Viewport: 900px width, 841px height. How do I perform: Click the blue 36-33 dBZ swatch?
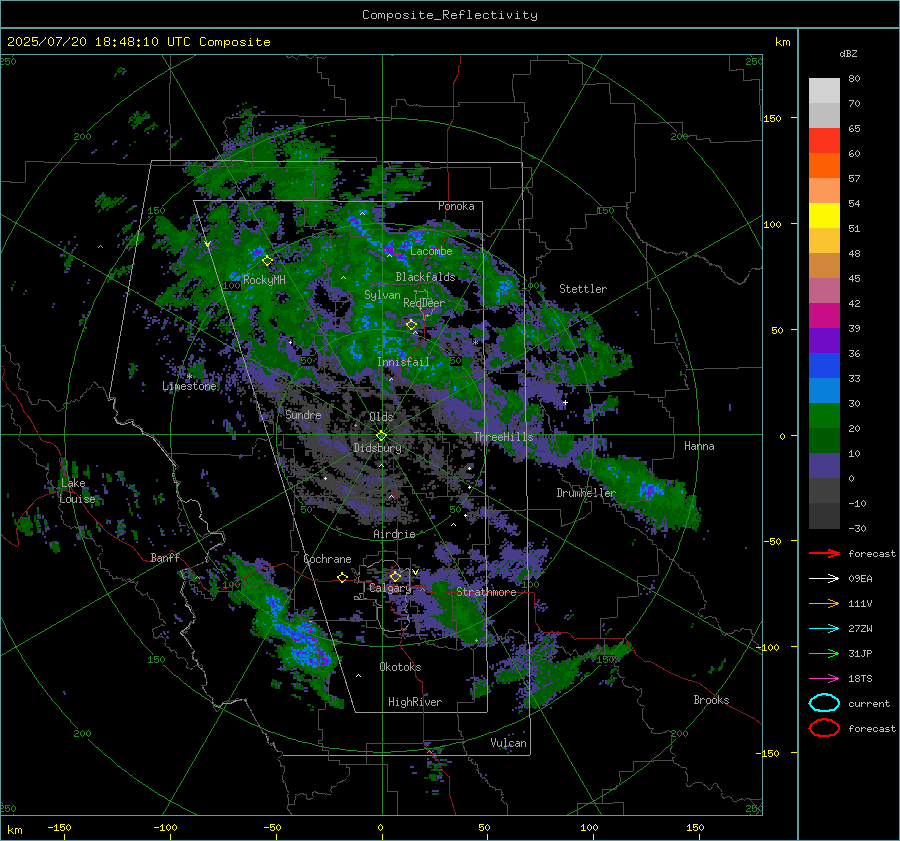click(x=824, y=366)
